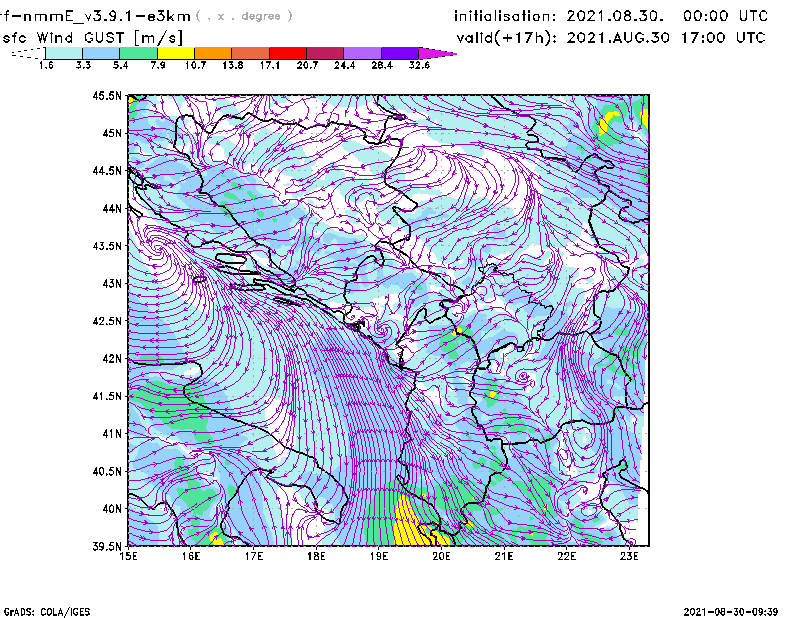Image resolution: width=800 pixels, height=618 pixels.
Task: Click legend value 13.8
Action: 233,65
